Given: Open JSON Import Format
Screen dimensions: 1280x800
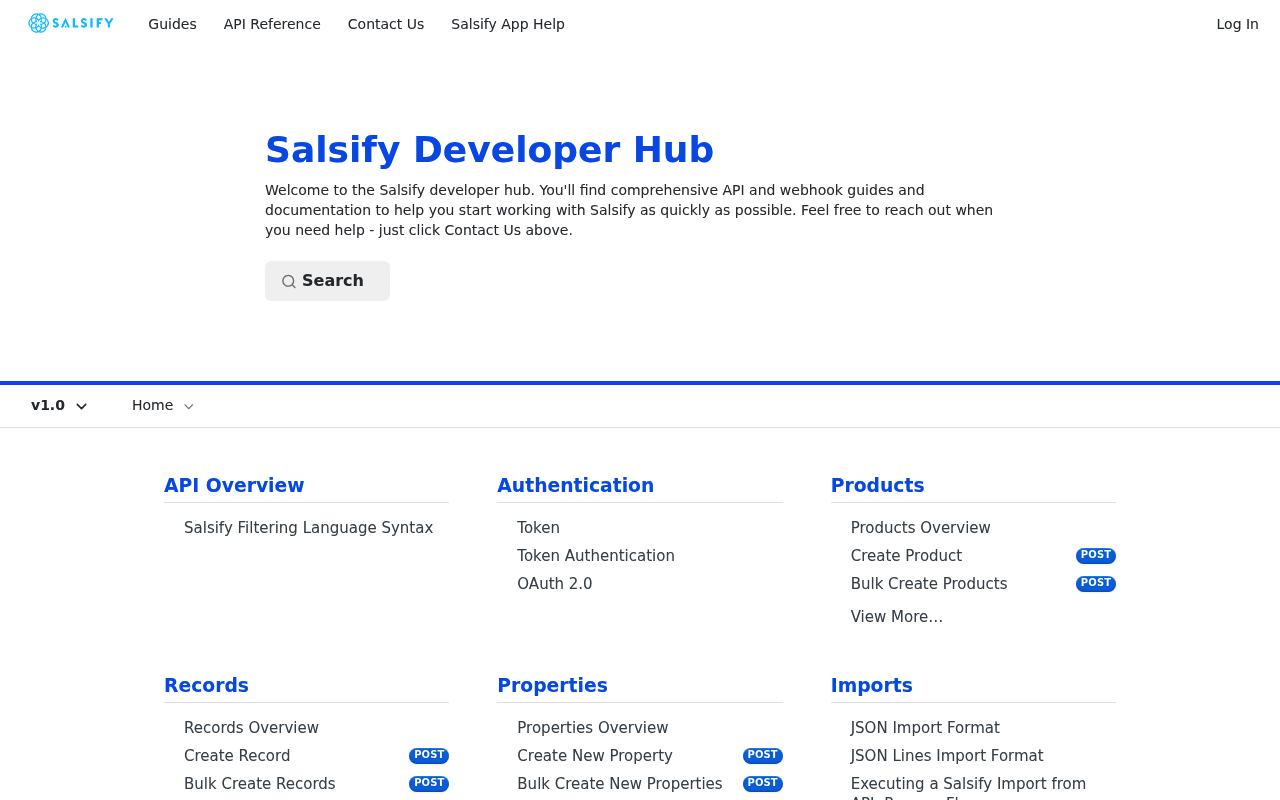Looking at the screenshot, I should coord(925,728).
